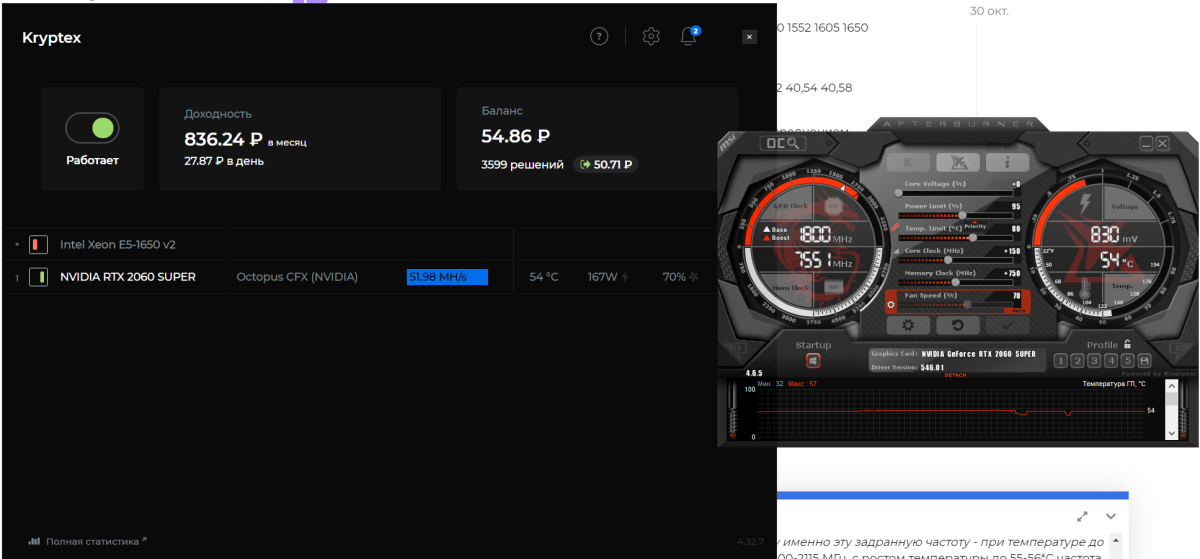This screenshot has width=1200, height=559.
Task: Click Afterburner apply checkmark button
Action: 1007,325
